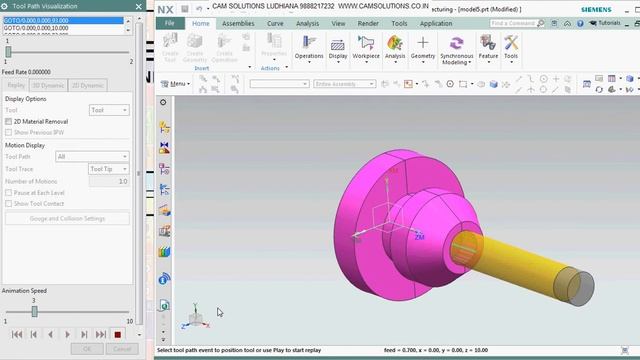
Task: Click the Undo arrow in title bar
Action: click(199, 9)
